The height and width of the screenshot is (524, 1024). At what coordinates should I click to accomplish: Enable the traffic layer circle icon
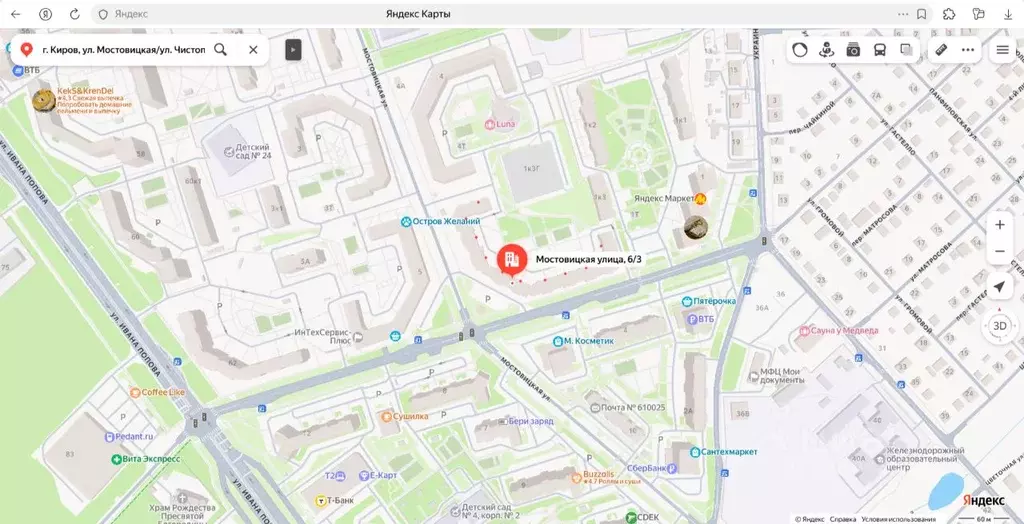[x=800, y=50]
